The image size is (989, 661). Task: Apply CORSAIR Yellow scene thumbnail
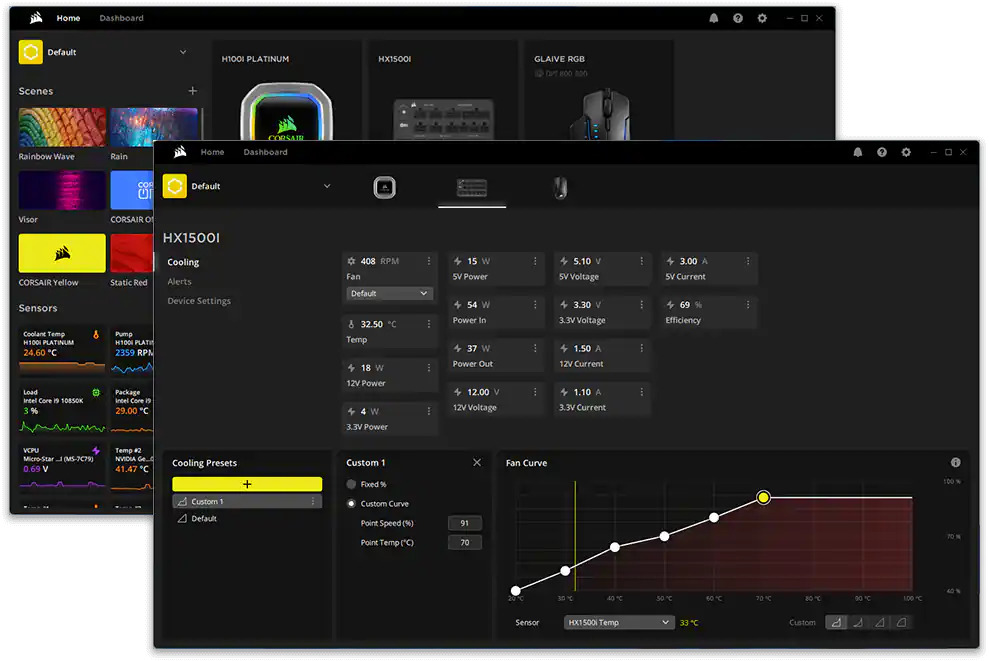(62, 254)
